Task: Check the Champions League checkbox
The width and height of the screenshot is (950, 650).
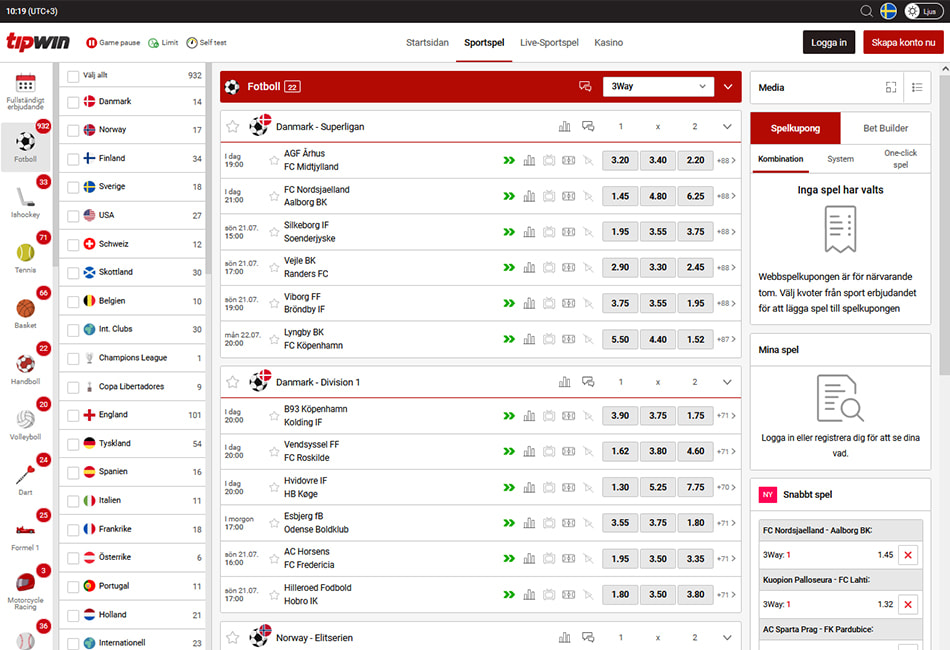Action: coord(73,359)
